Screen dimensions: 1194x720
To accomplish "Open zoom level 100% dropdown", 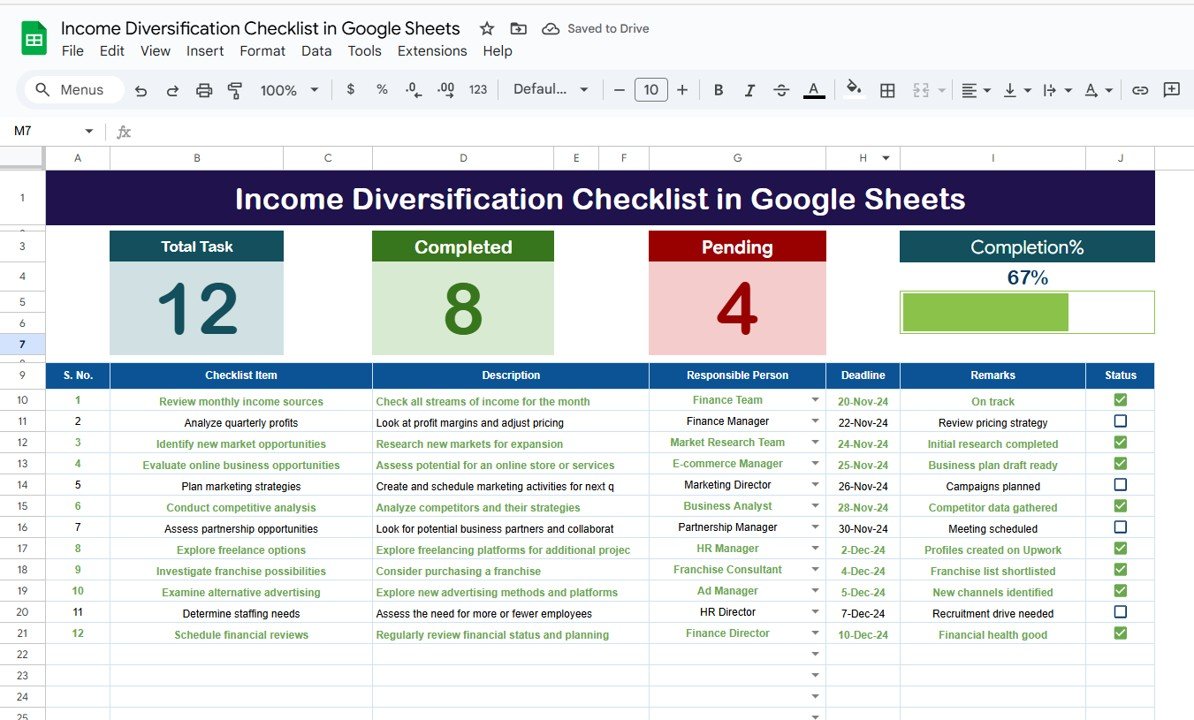I will point(289,90).
